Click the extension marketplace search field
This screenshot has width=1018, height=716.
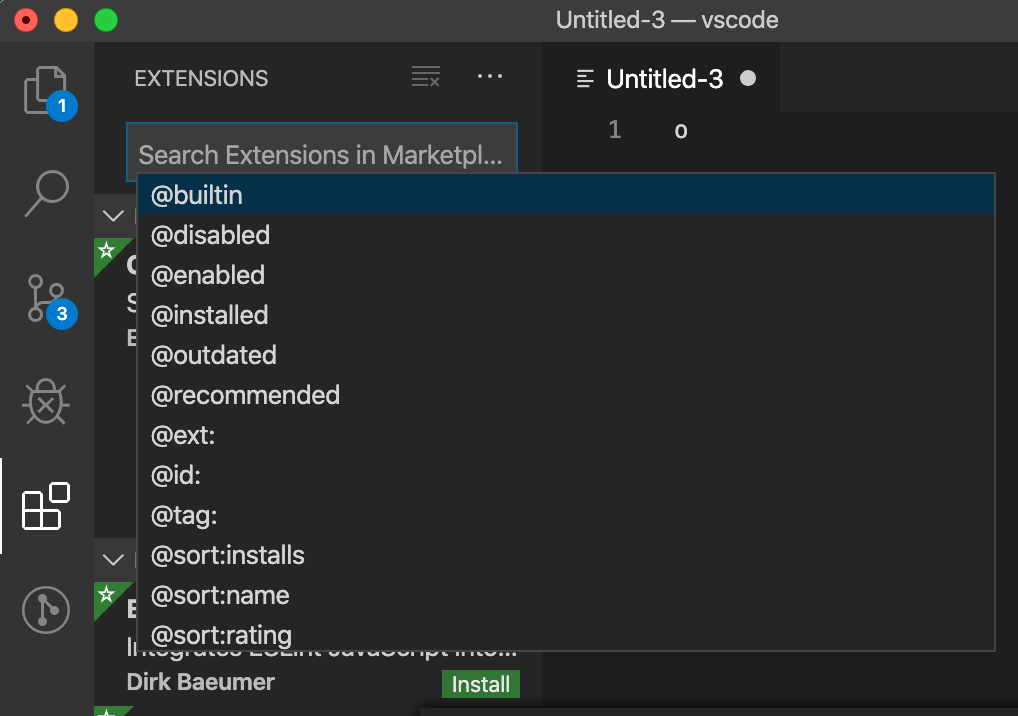(x=321, y=146)
